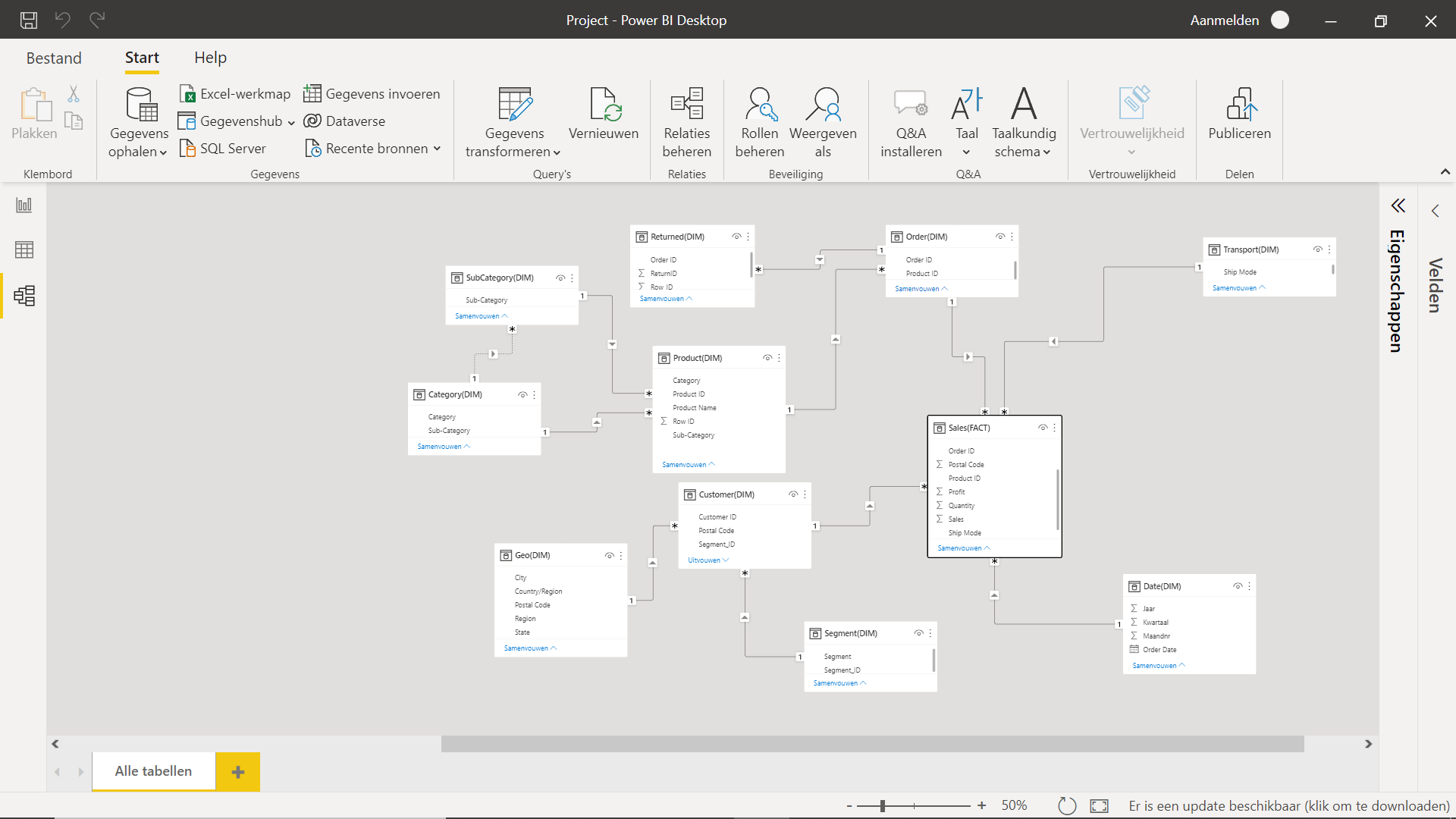Open the Bestand menu
Image resolution: width=1456 pixels, height=819 pixels.
[x=54, y=58]
